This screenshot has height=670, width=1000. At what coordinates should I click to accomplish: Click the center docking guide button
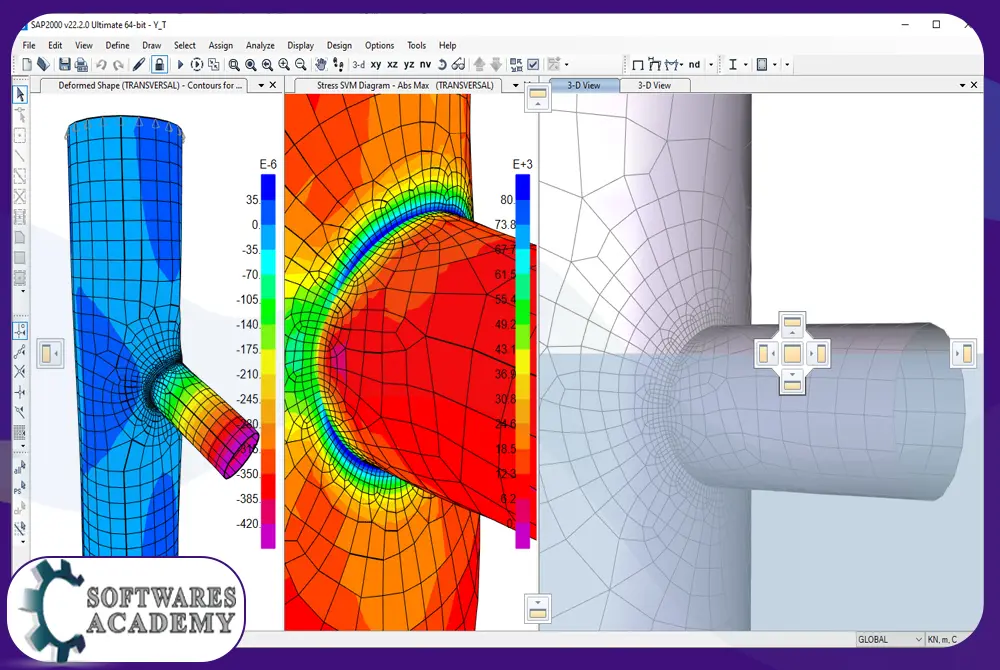pos(792,353)
